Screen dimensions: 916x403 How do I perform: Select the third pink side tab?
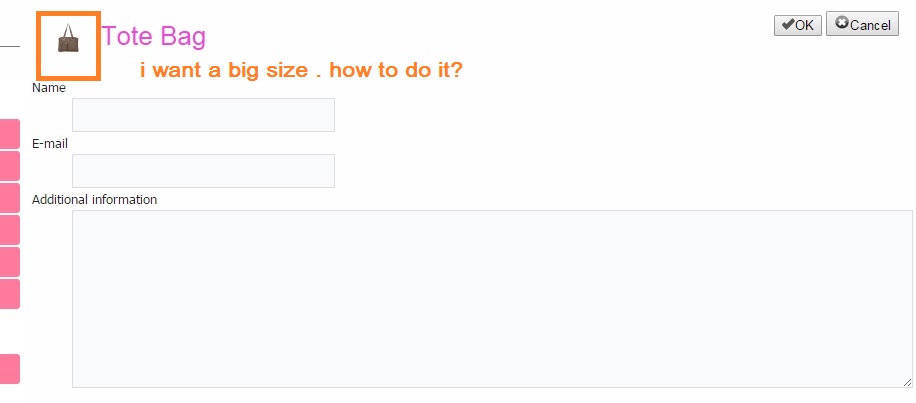(9, 198)
